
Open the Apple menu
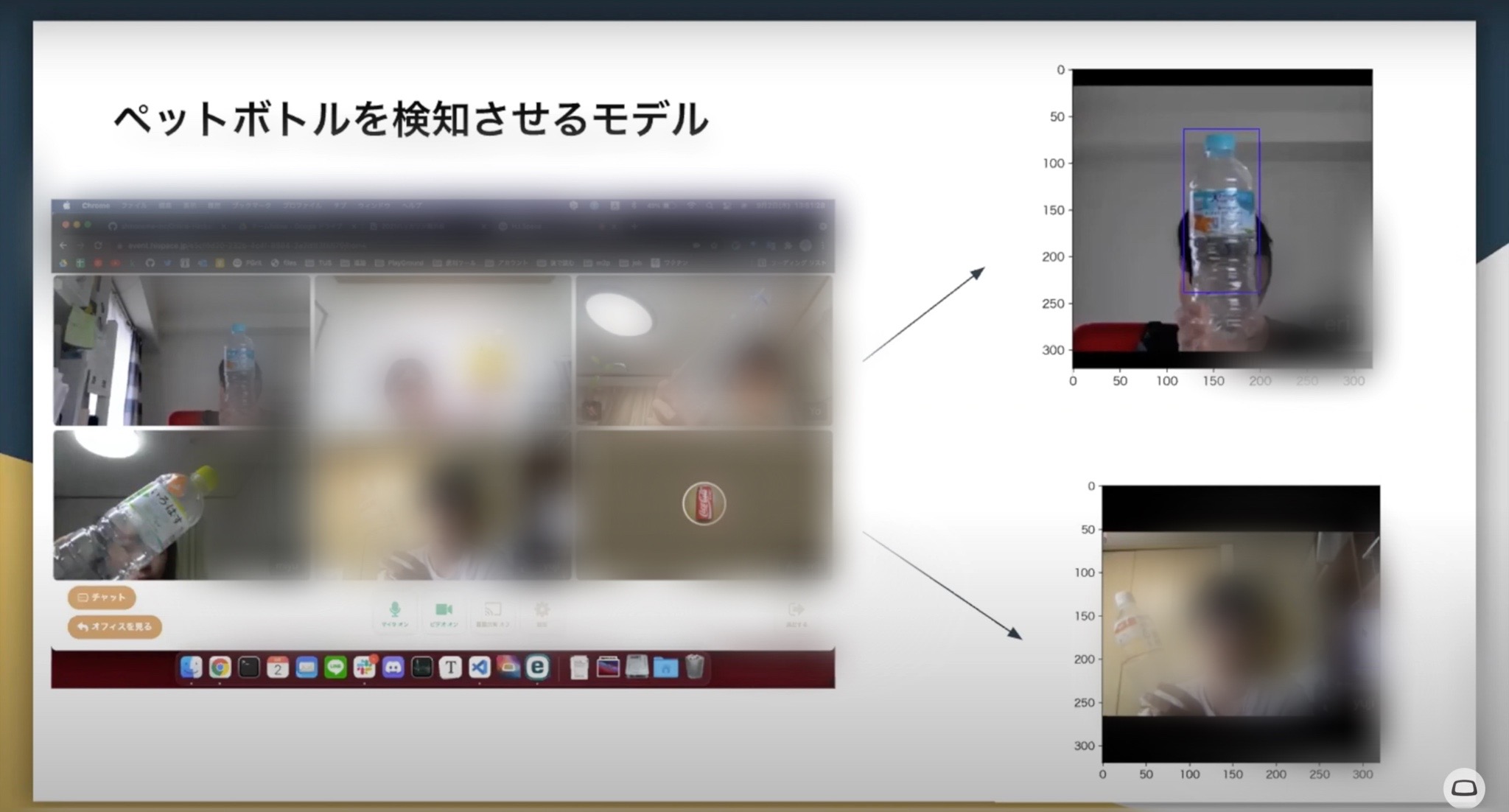click(66, 206)
